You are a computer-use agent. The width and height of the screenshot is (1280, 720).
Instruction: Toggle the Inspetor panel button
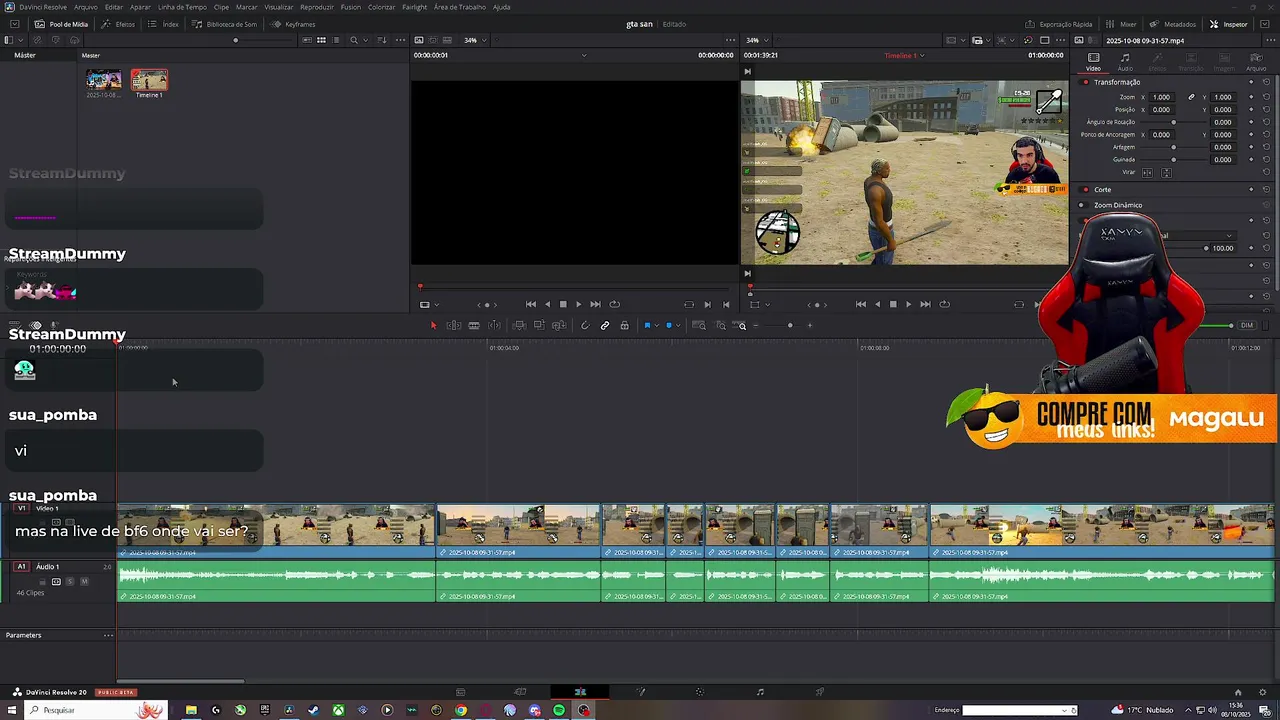[x=1229, y=24]
